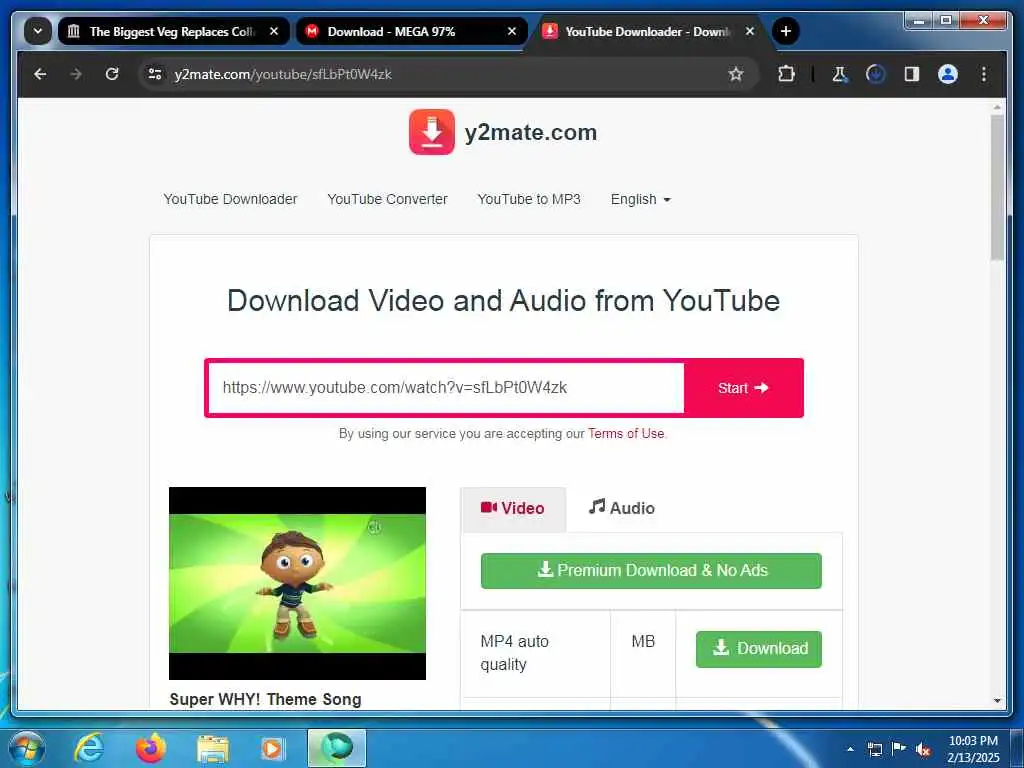Screen dimensions: 1024x768
Task: Switch to The Biggest Veg Replaces tab
Action: point(173,31)
